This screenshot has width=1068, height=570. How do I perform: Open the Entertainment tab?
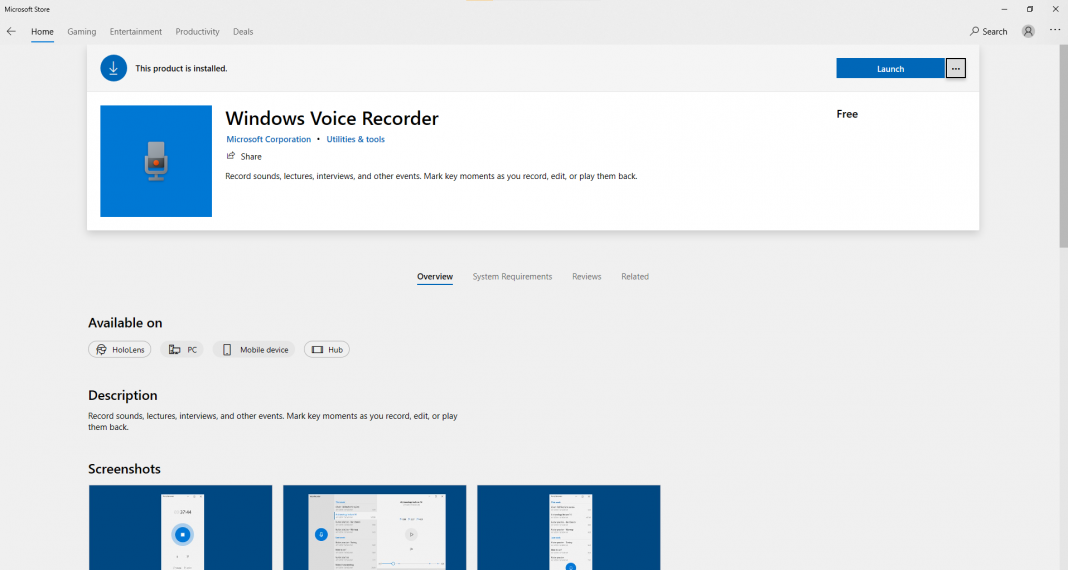tap(136, 31)
